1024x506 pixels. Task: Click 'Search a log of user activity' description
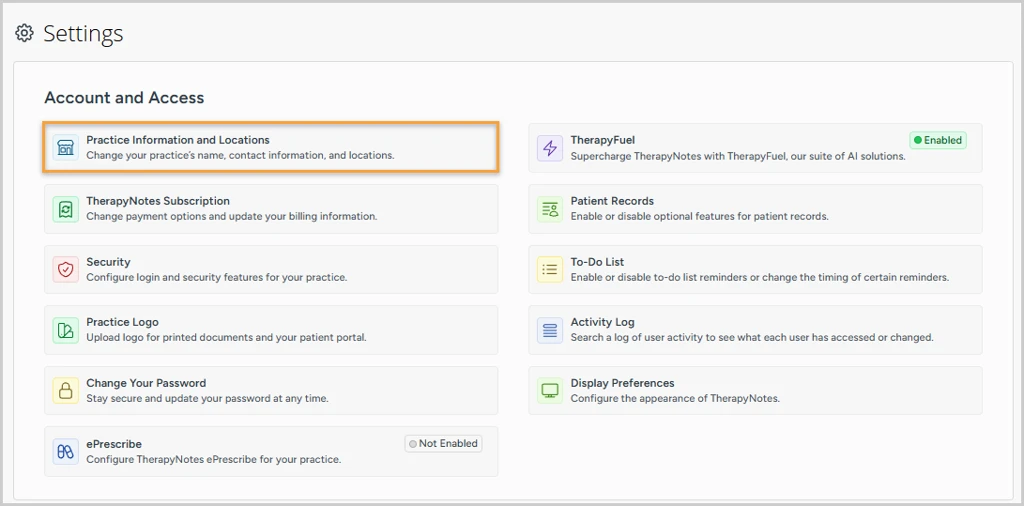point(752,338)
